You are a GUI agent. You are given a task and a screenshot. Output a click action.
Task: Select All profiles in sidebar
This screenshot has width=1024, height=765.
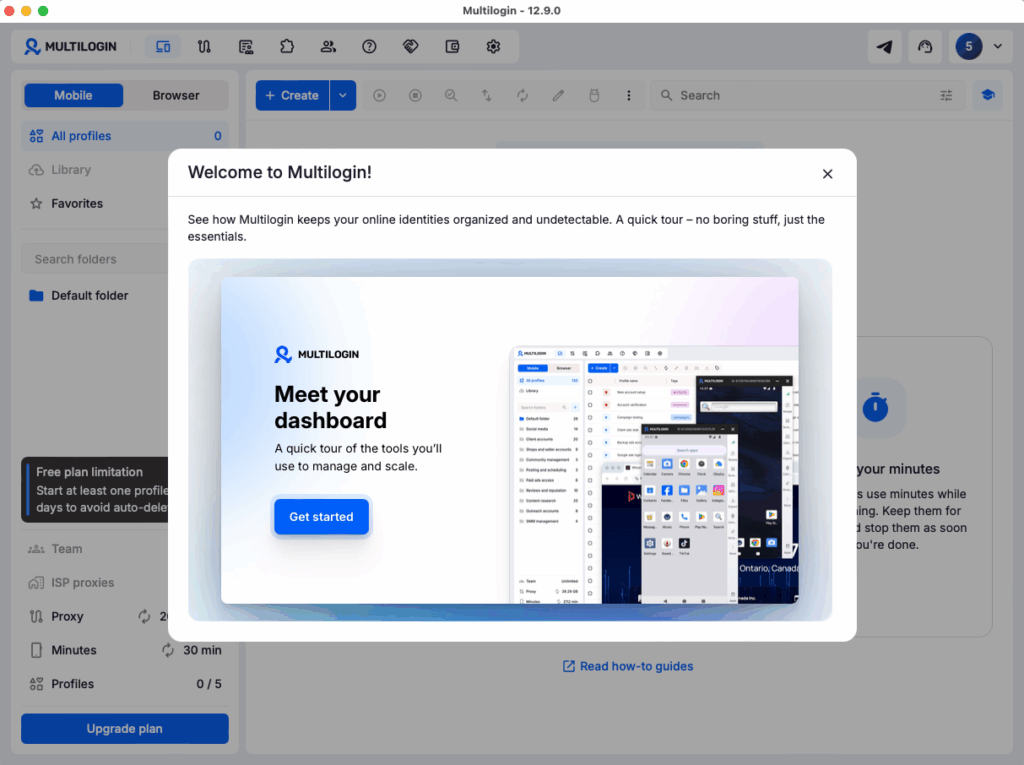pos(125,136)
